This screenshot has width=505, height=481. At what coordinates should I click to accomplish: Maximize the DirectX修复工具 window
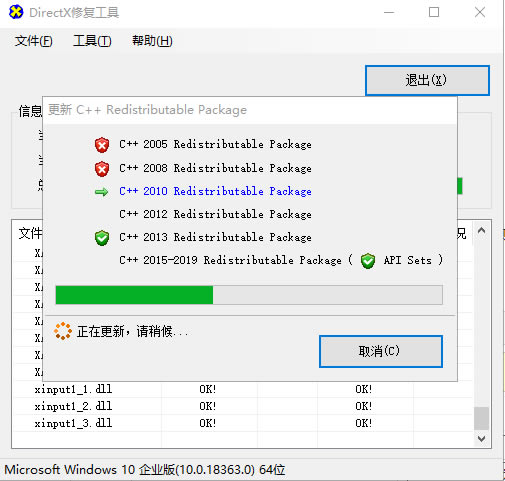click(434, 13)
